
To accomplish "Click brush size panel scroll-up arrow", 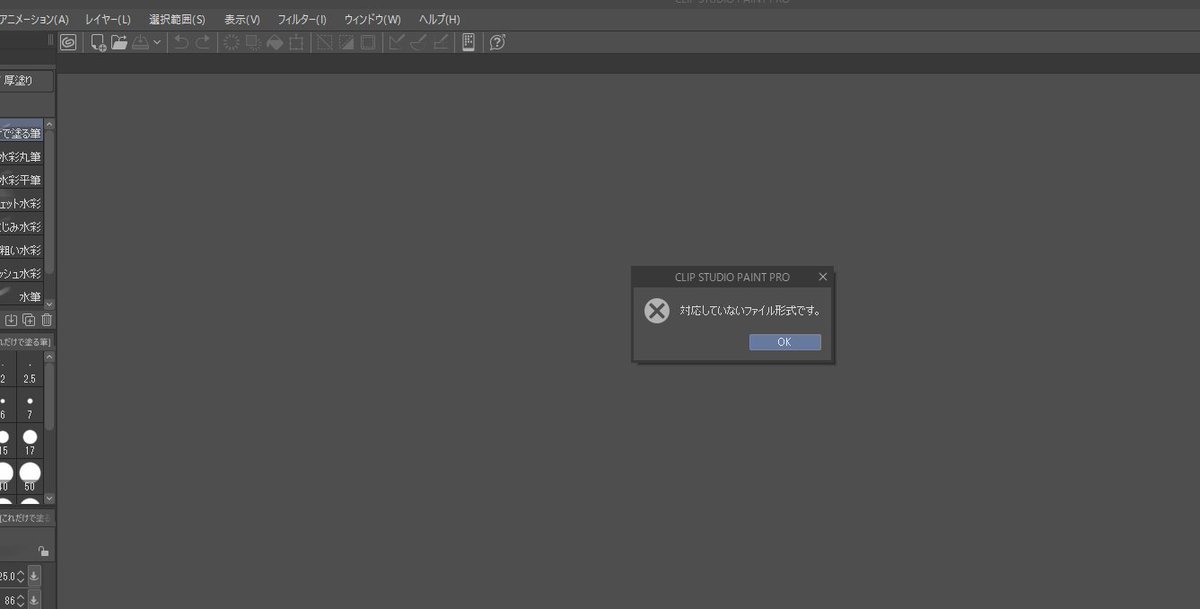I will click(x=50, y=356).
